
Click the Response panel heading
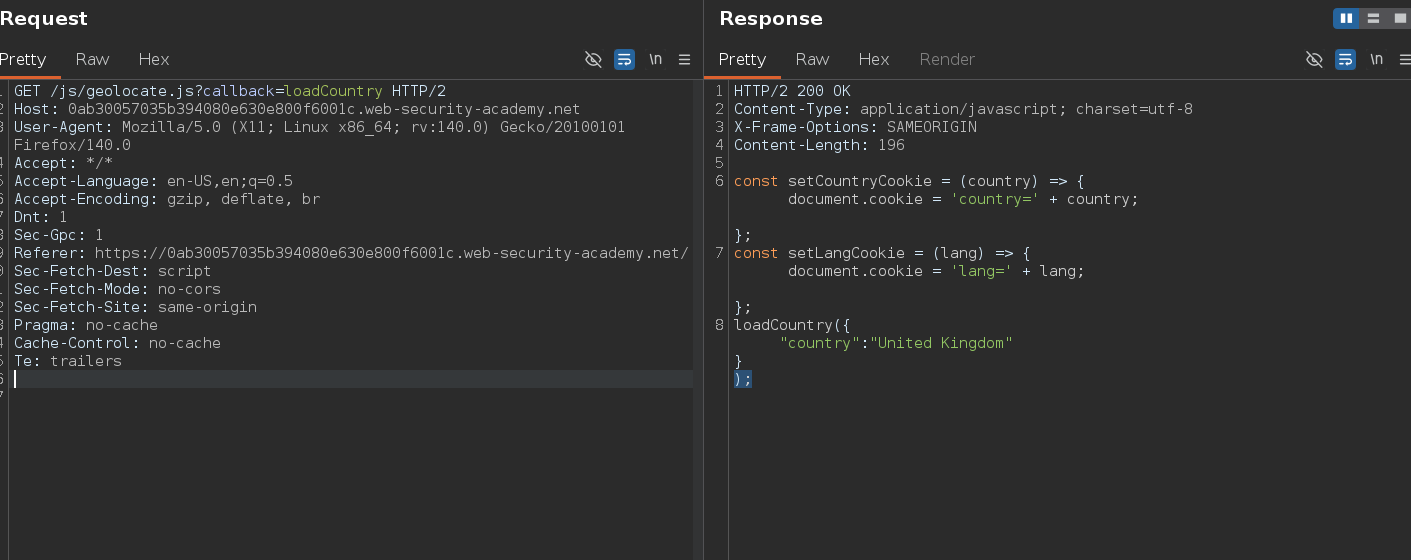click(x=771, y=18)
